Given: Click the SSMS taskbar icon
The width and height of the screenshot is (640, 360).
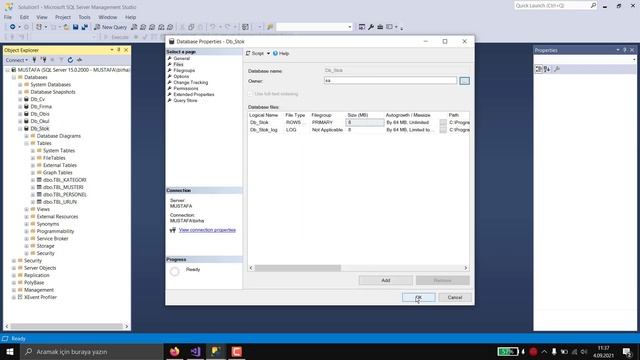Looking at the screenshot, I should click(216, 351).
